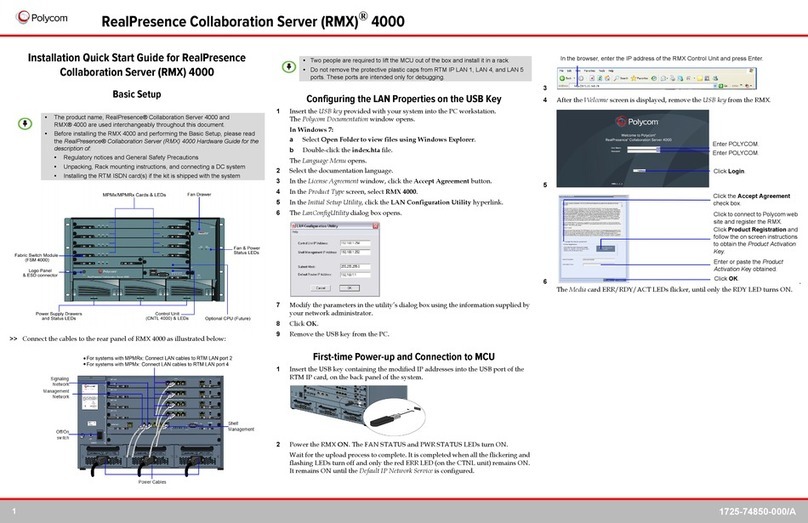Click the 'Management Network' rear panel label
The width and height of the screenshot is (808, 523).
(x=56, y=394)
